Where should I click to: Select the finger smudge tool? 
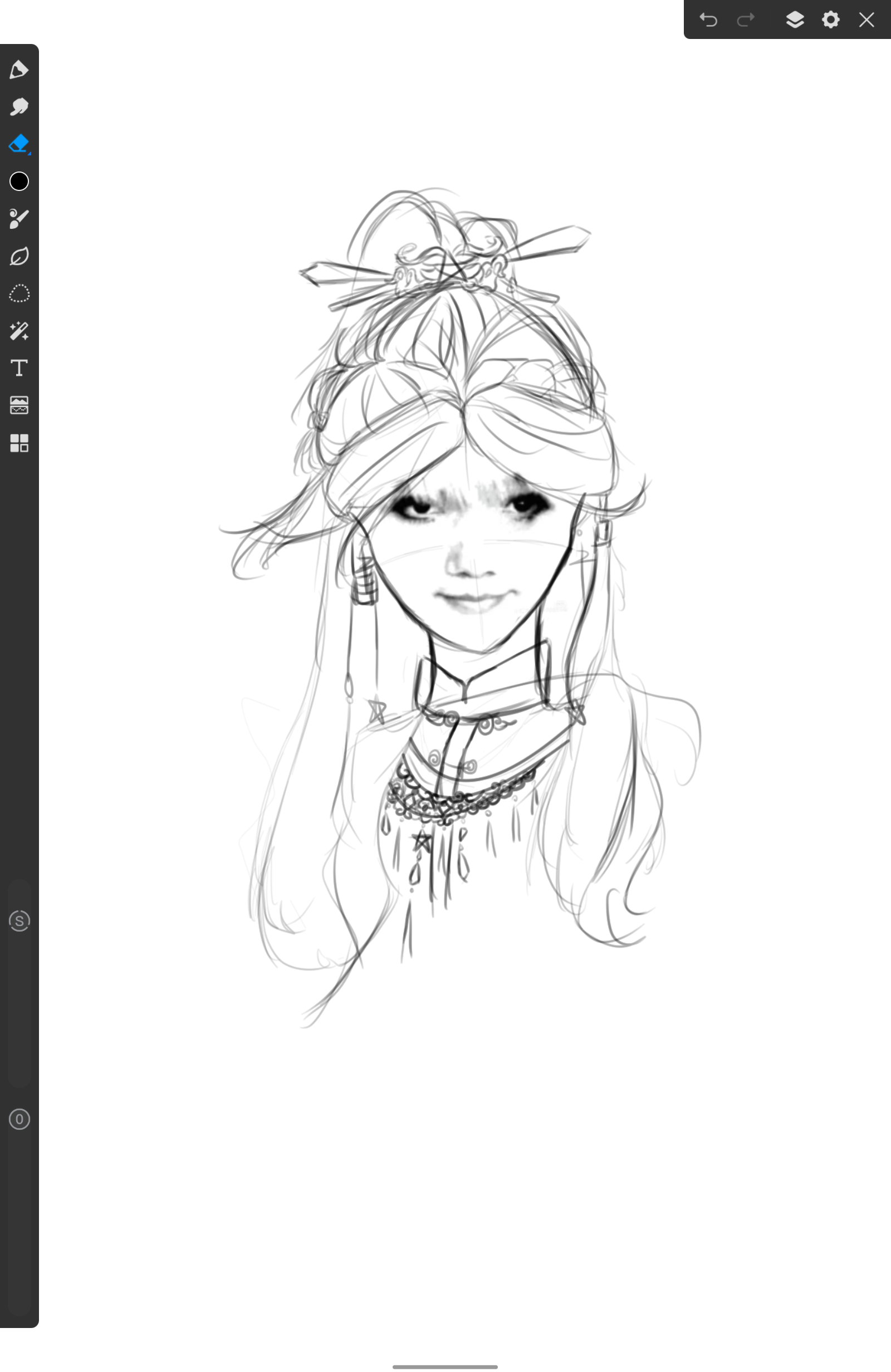(19, 107)
